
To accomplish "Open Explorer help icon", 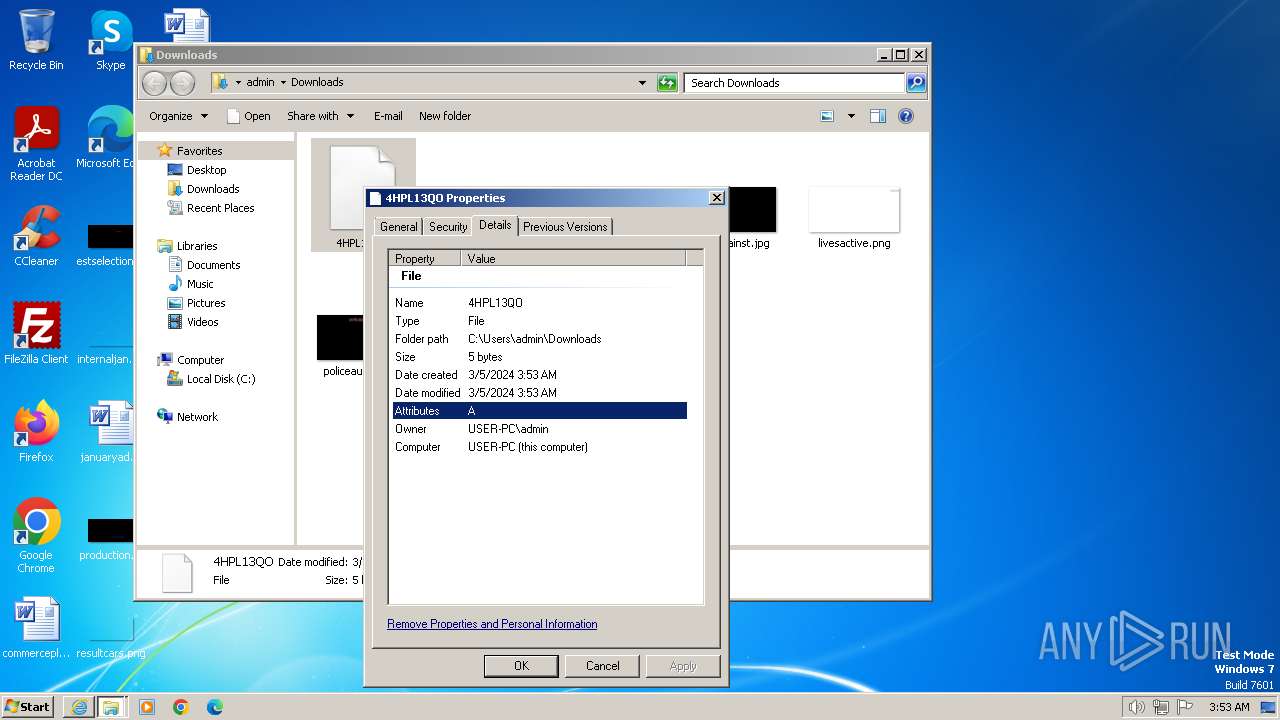I will tap(906, 116).
